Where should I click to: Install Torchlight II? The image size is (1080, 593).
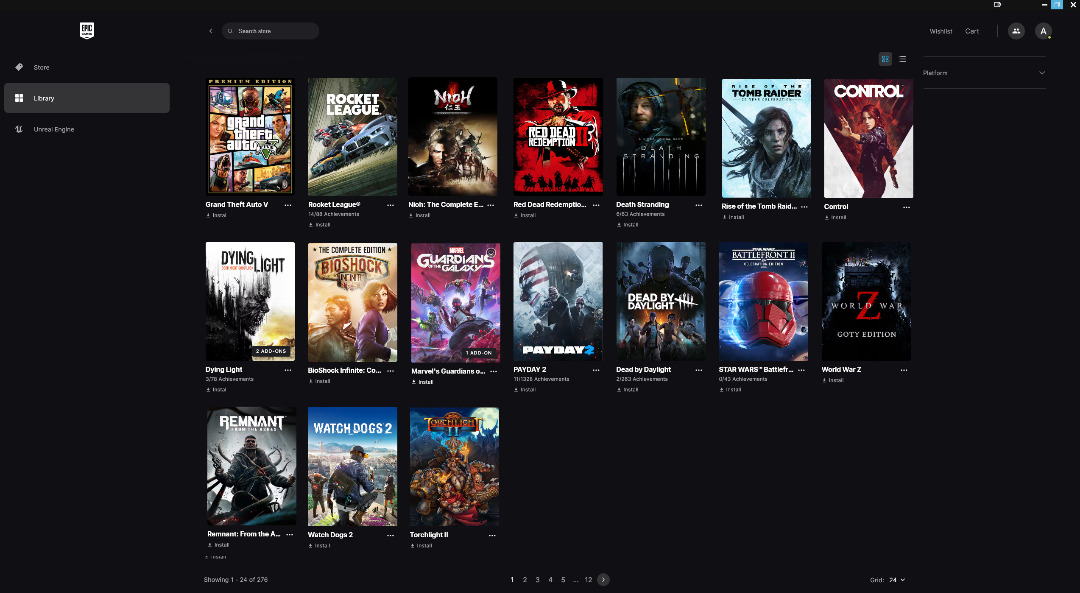click(421, 545)
